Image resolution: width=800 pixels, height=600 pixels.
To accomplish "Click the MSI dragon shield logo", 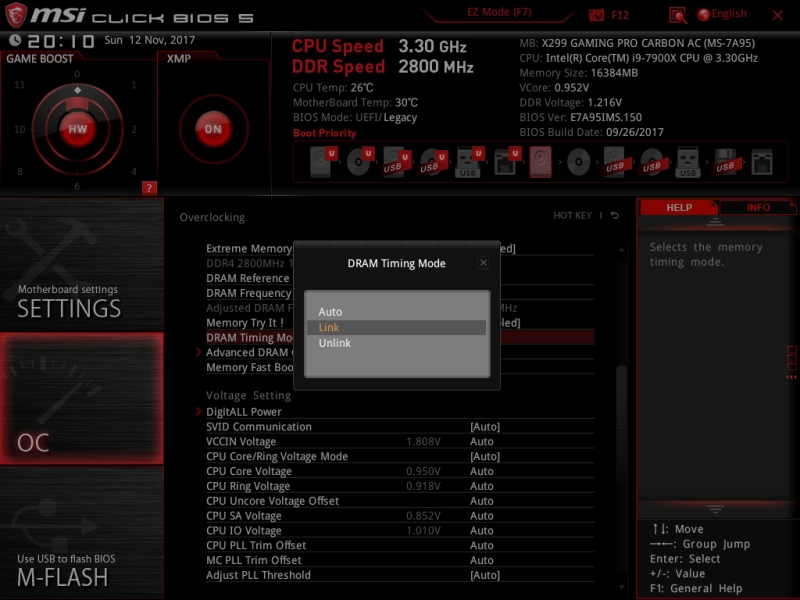I will (15, 15).
